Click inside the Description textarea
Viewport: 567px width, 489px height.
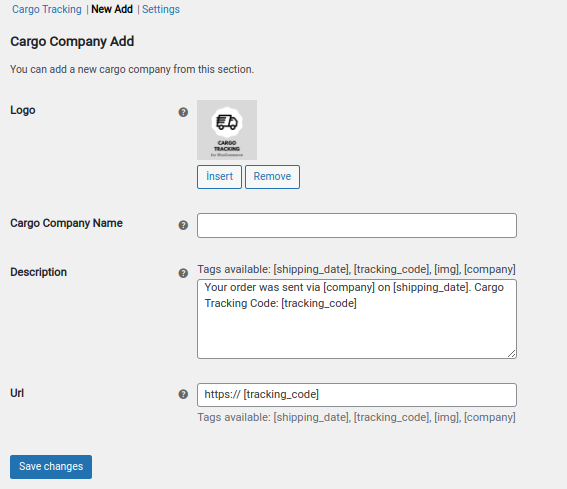click(x=357, y=319)
